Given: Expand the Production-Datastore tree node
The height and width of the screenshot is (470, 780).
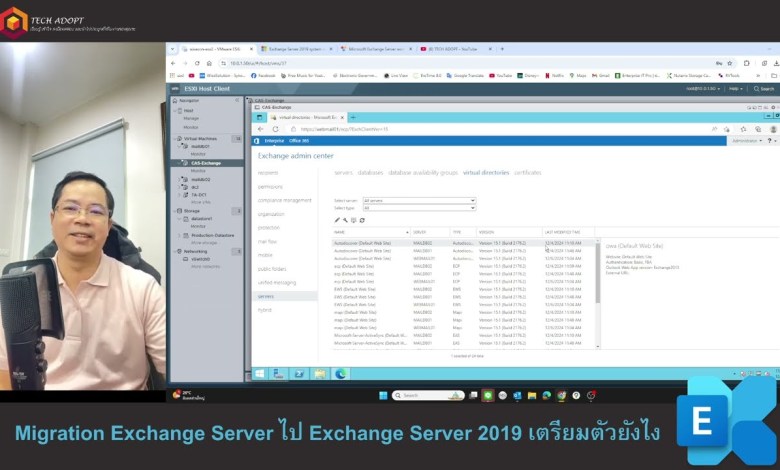Looking at the screenshot, I should (x=180, y=235).
